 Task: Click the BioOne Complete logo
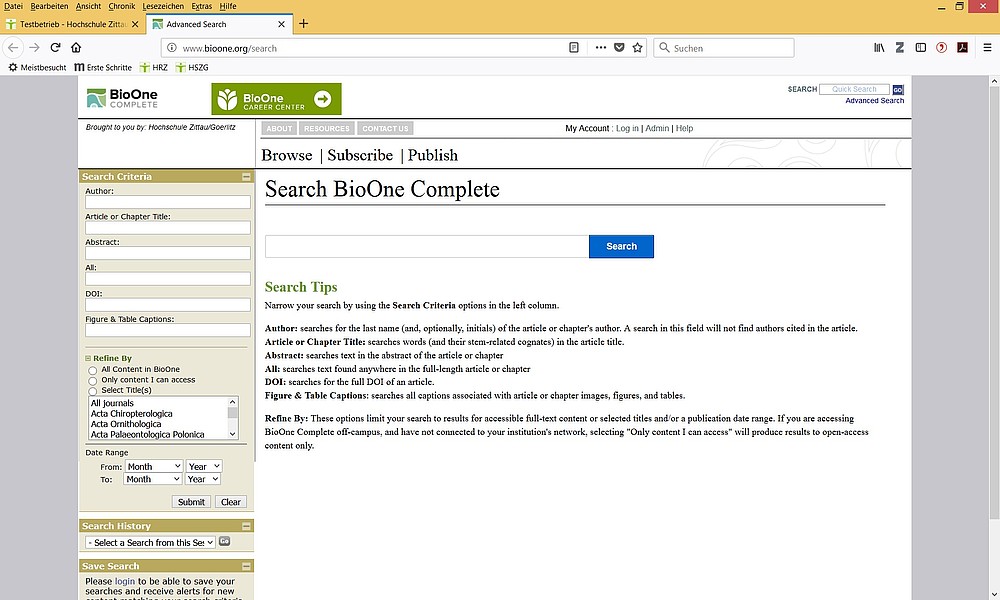pos(122,98)
